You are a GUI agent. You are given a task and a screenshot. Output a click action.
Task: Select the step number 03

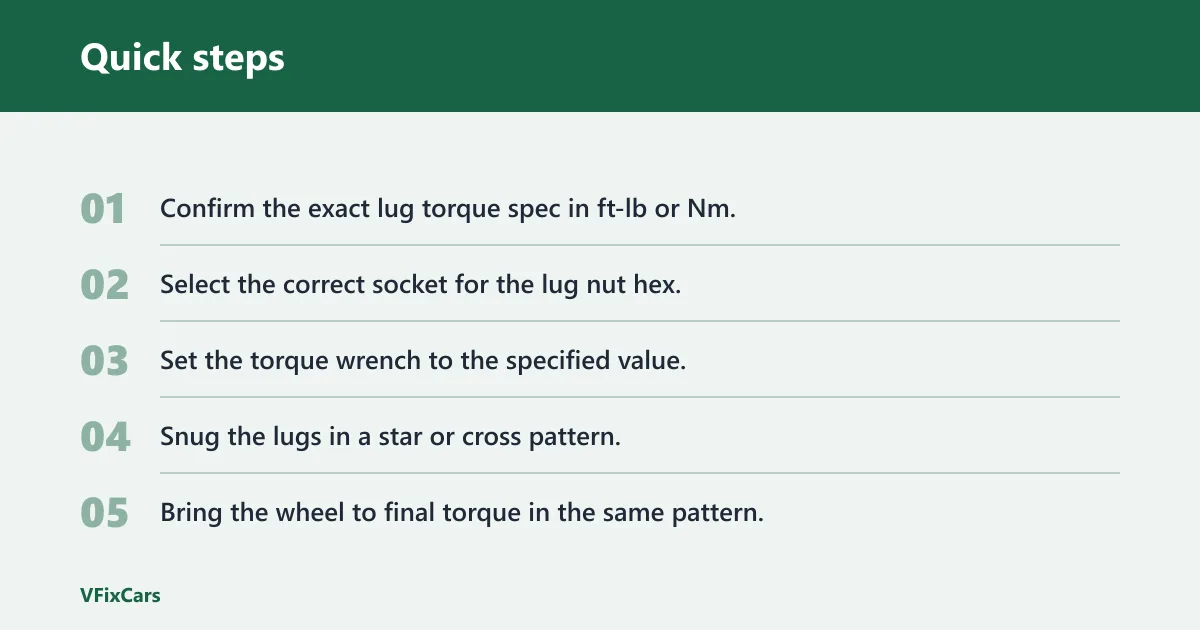105,361
